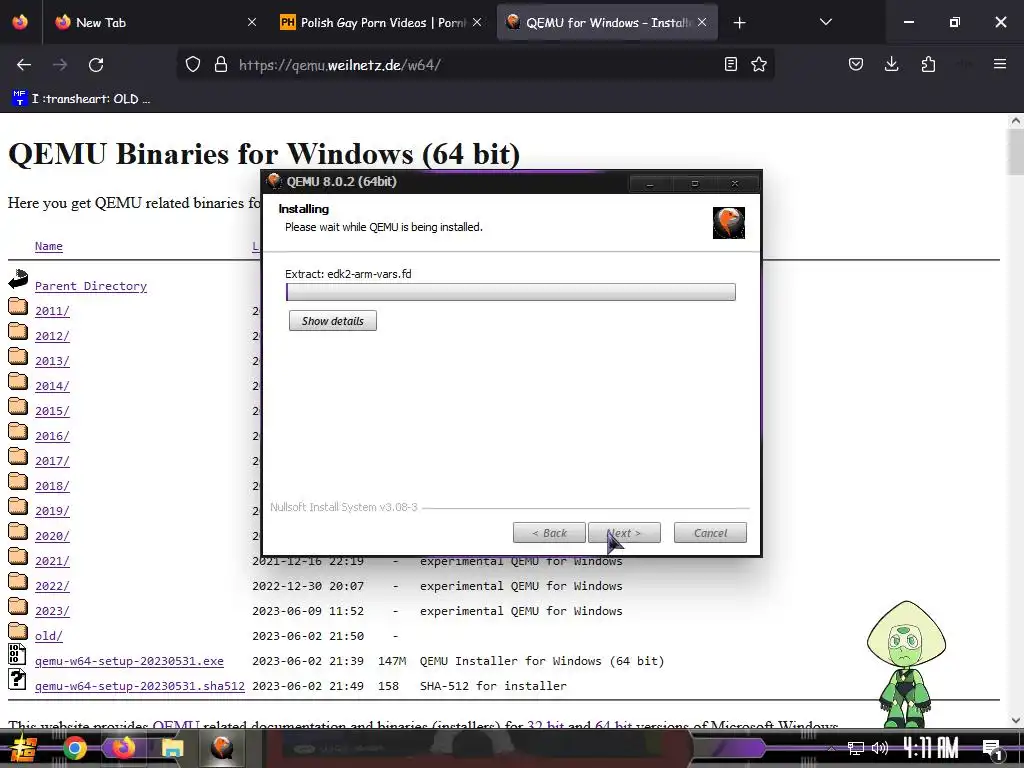
Task: Click the QEMU installer title bar icon
Action: pyautogui.click(x=274, y=182)
